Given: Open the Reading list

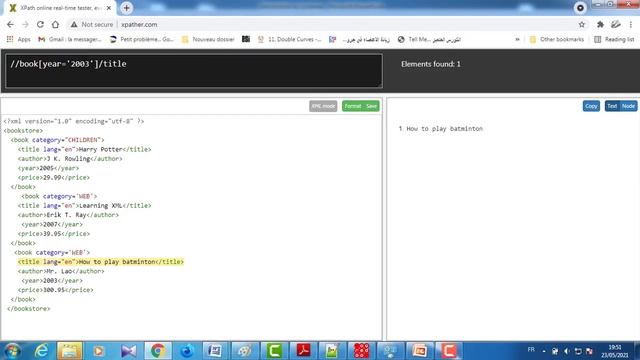Looking at the screenshot, I should tap(614, 39).
